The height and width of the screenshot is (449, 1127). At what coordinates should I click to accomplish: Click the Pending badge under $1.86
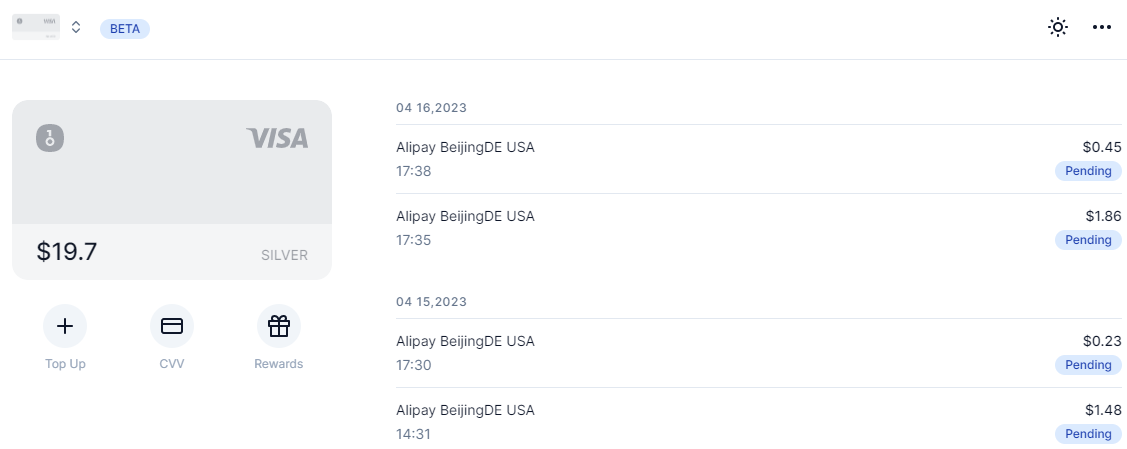pyautogui.click(x=1088, y=240)
